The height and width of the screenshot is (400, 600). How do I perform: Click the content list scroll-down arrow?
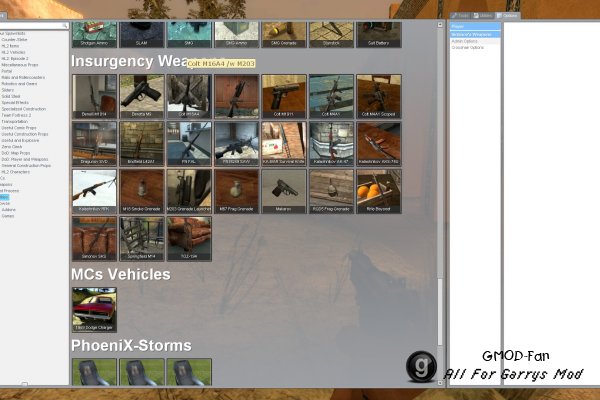pyautogui.click(x=440, y=382)
